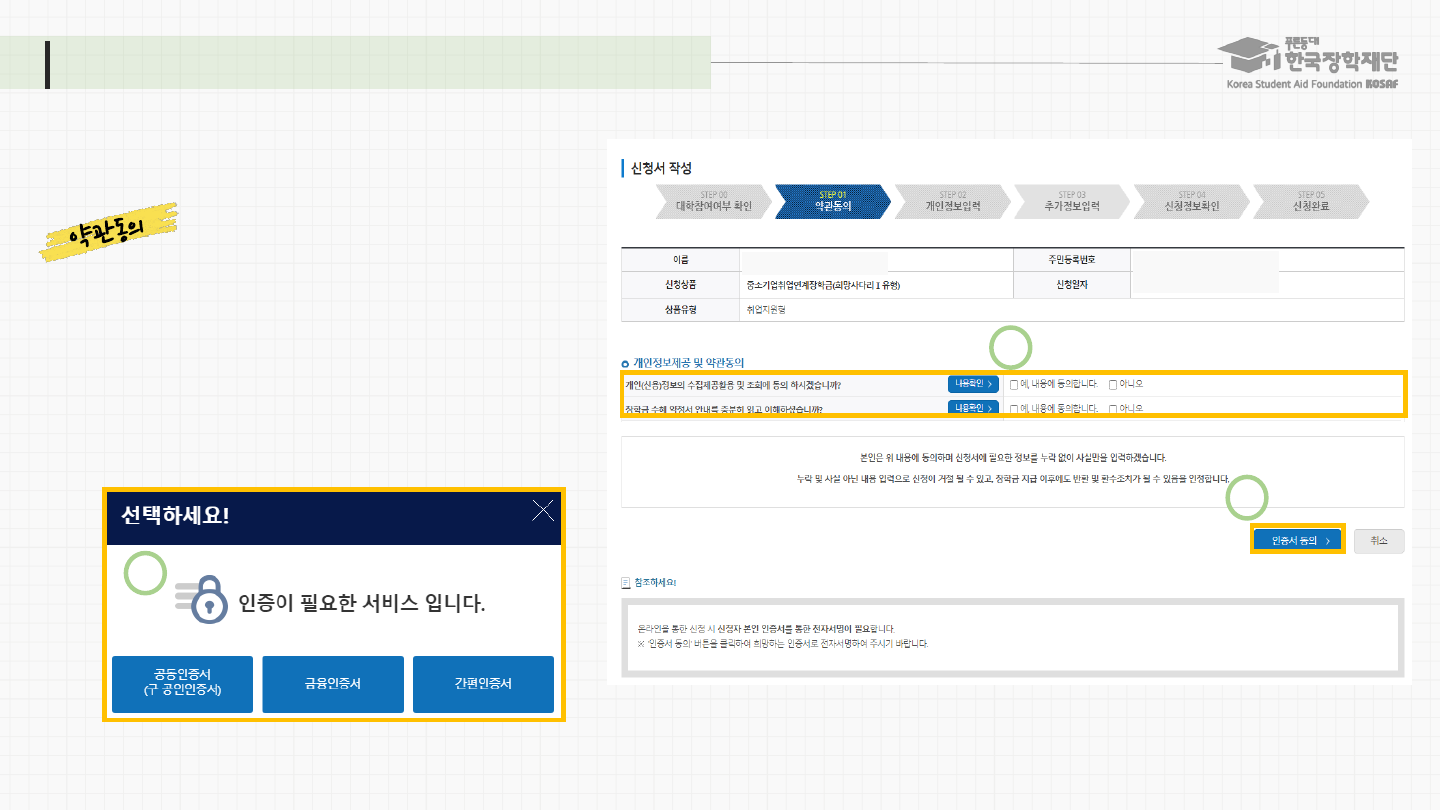The width and height of the screenshot is (1440, 810).
Task: Open 내용확인 for scholarship pledge notice
Action: [973, 408]
